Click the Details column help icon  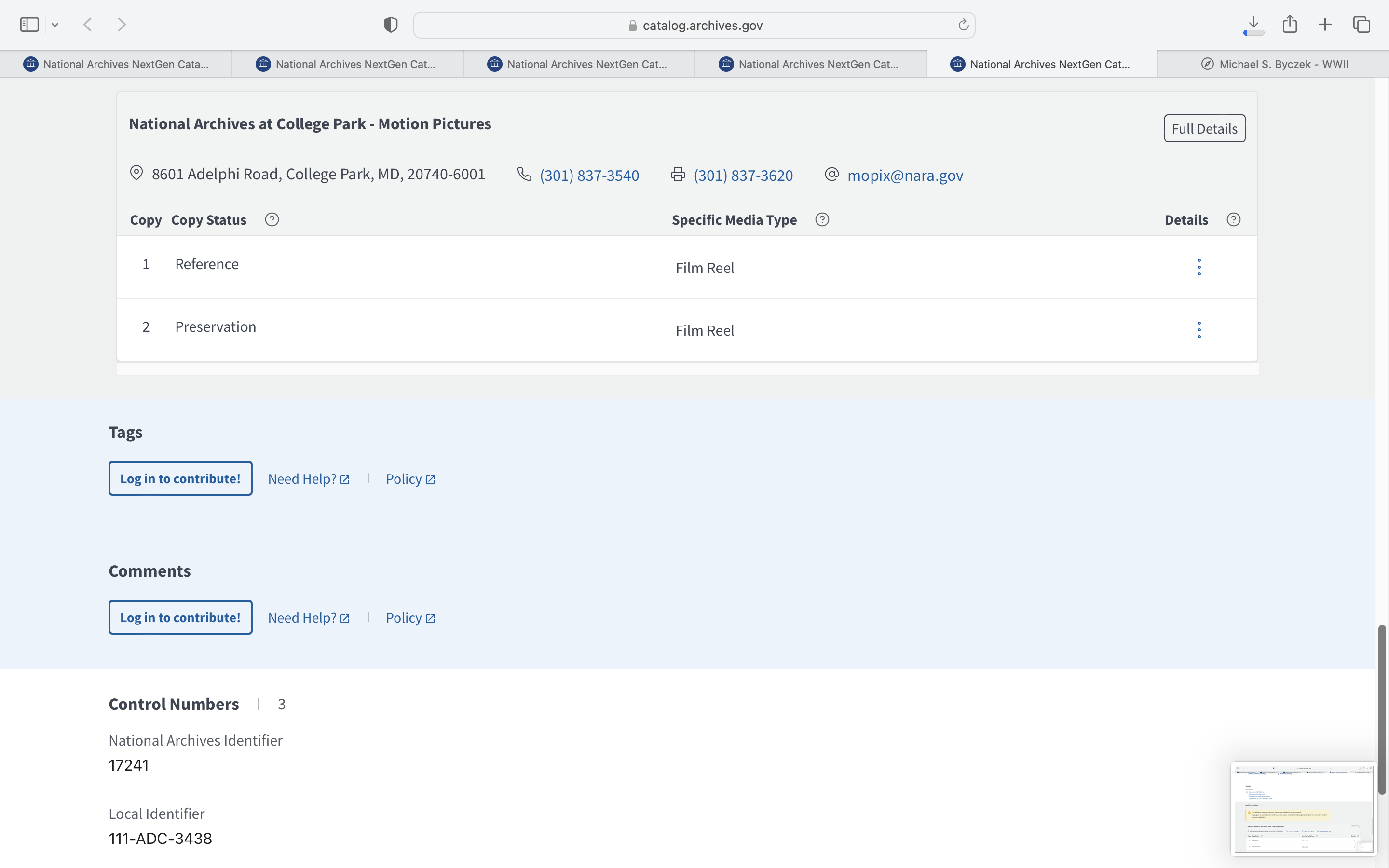(1233, 220)
